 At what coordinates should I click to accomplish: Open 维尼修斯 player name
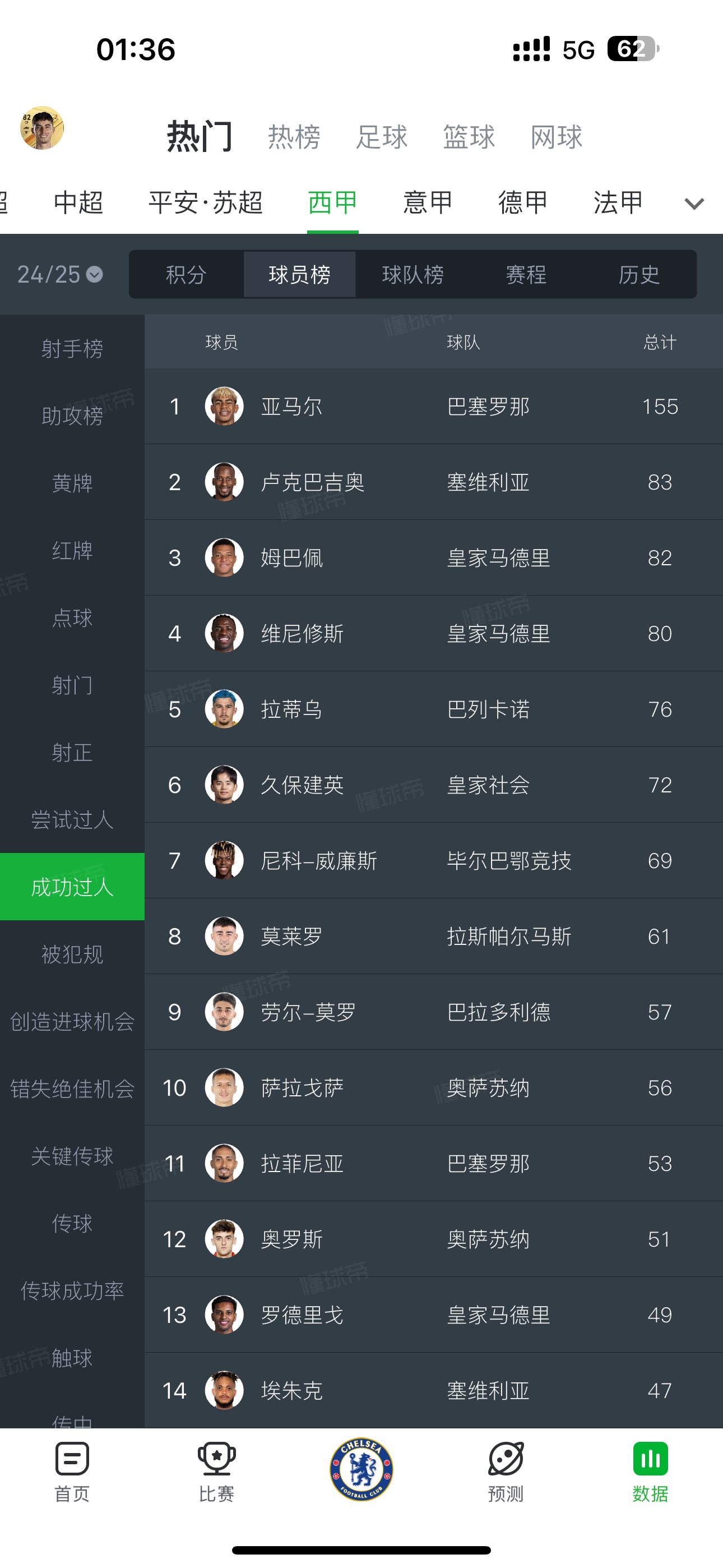pyautogui.click(x=302, y=634)
